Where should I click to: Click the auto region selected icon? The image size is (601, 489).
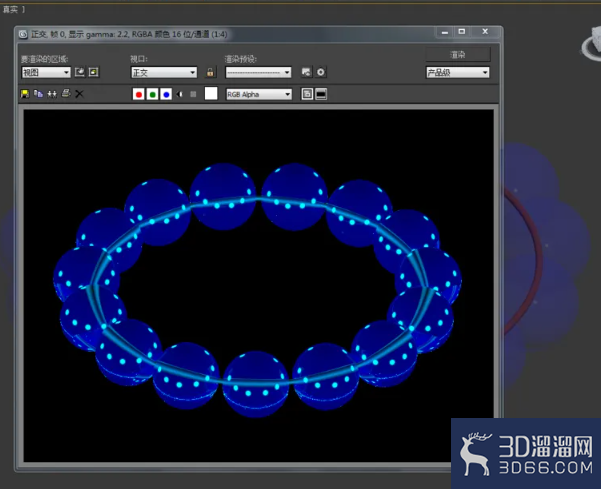94,72
